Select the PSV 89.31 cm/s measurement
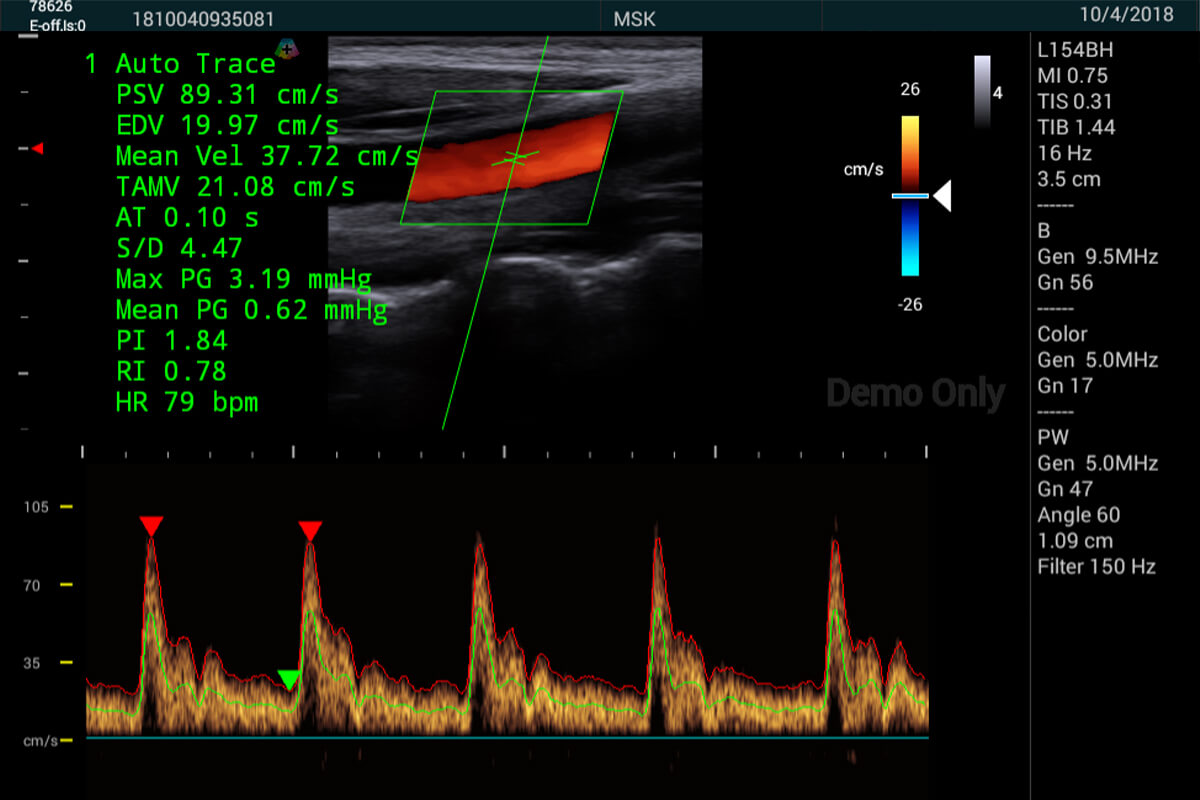The image size is (1200, 800). tap(227, 95)
